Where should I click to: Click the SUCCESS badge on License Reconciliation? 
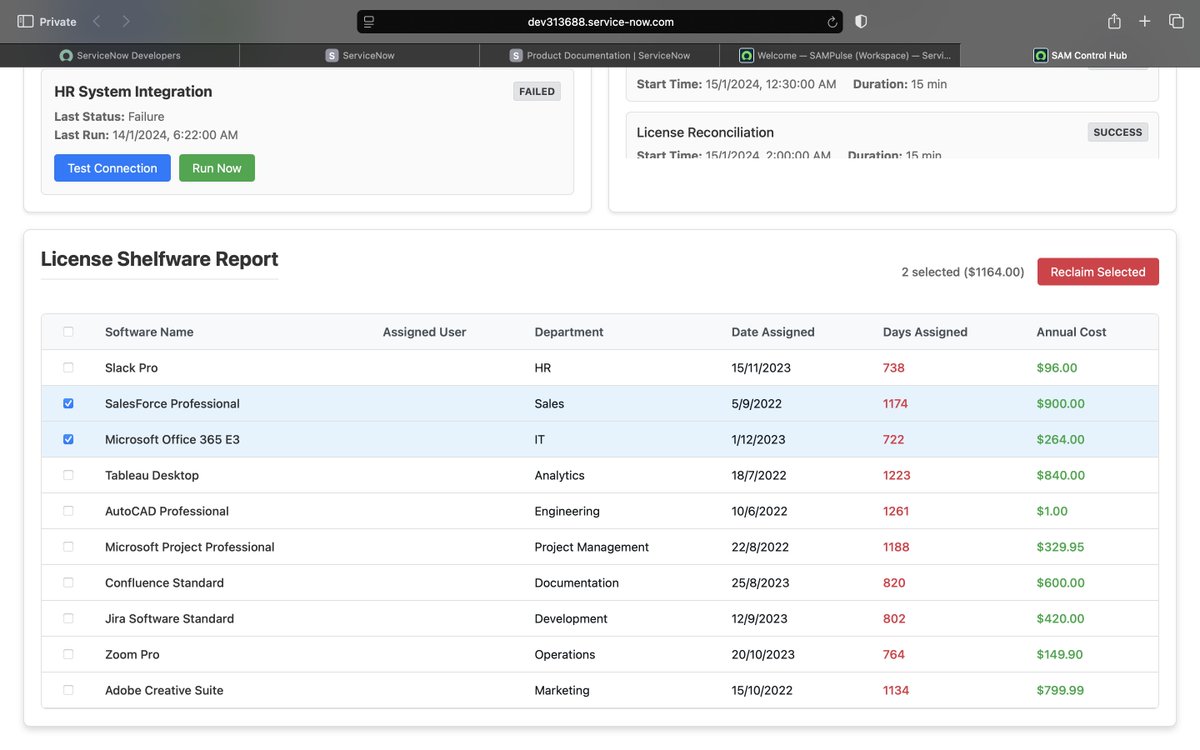coord(1118,132)
